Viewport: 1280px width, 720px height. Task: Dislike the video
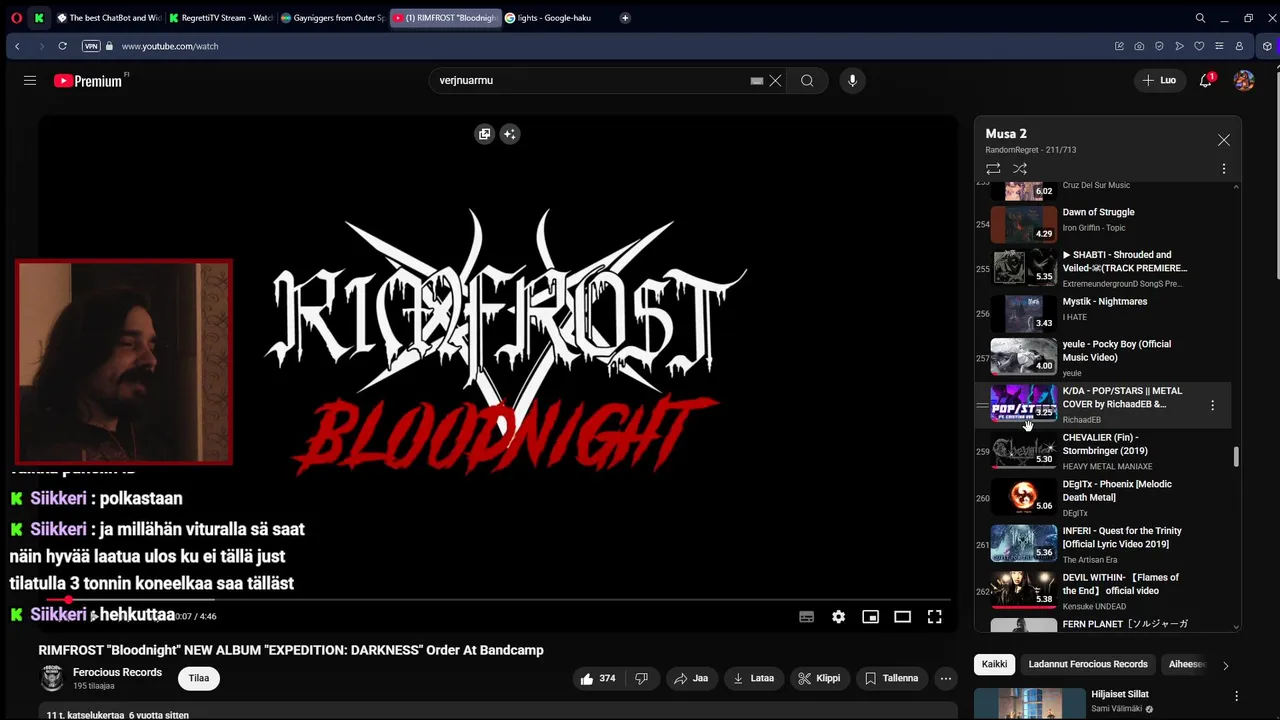pyautogui.click(x=642, y=678)
